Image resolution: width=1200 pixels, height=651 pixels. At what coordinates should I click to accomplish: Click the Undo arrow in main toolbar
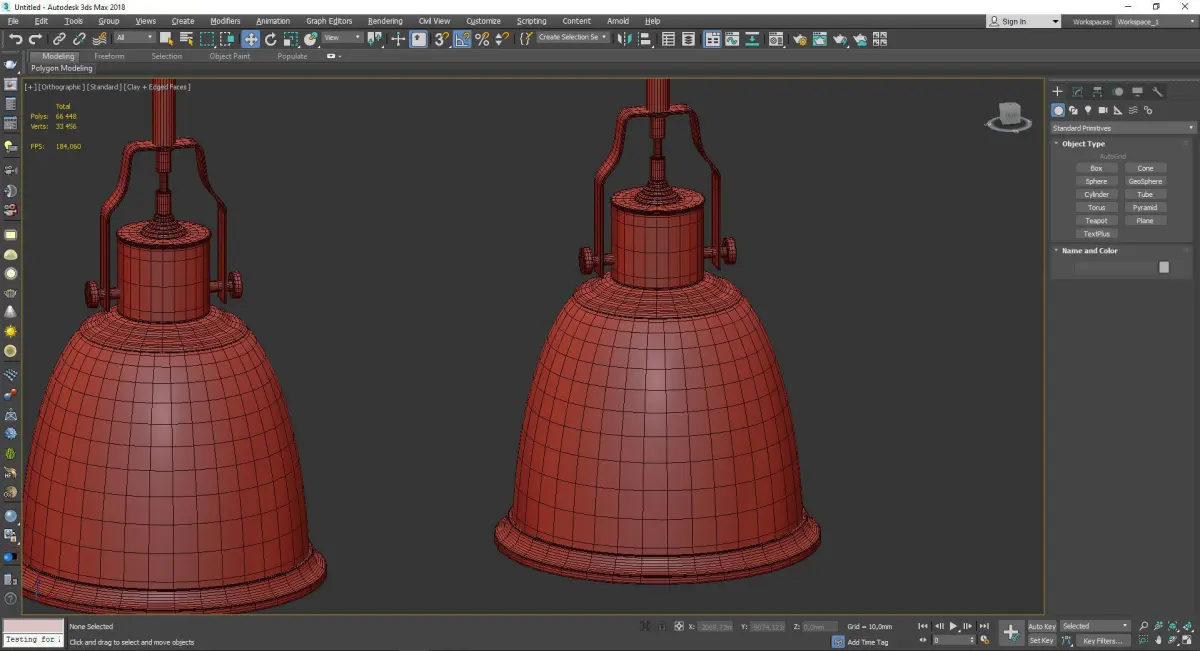click(x=16, y=39)
